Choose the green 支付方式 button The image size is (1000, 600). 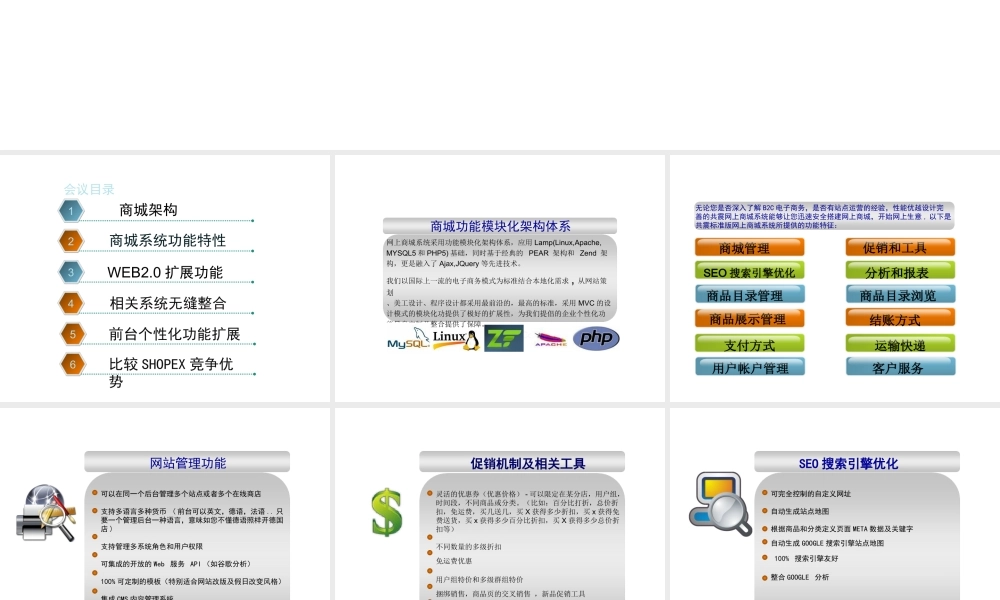click(x=749, y=344)
